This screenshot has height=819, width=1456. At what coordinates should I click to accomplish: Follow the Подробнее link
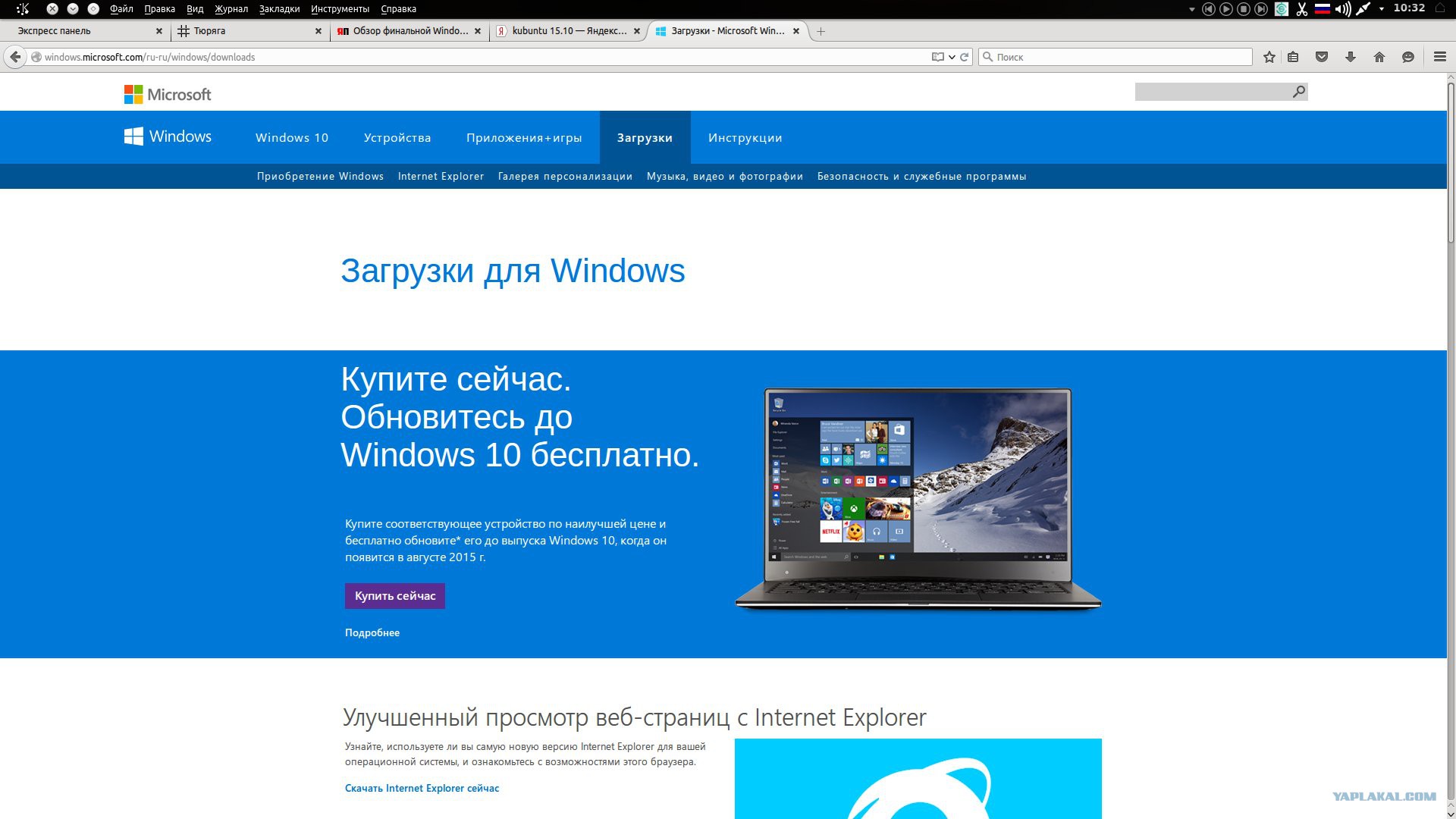click(372, 632)
